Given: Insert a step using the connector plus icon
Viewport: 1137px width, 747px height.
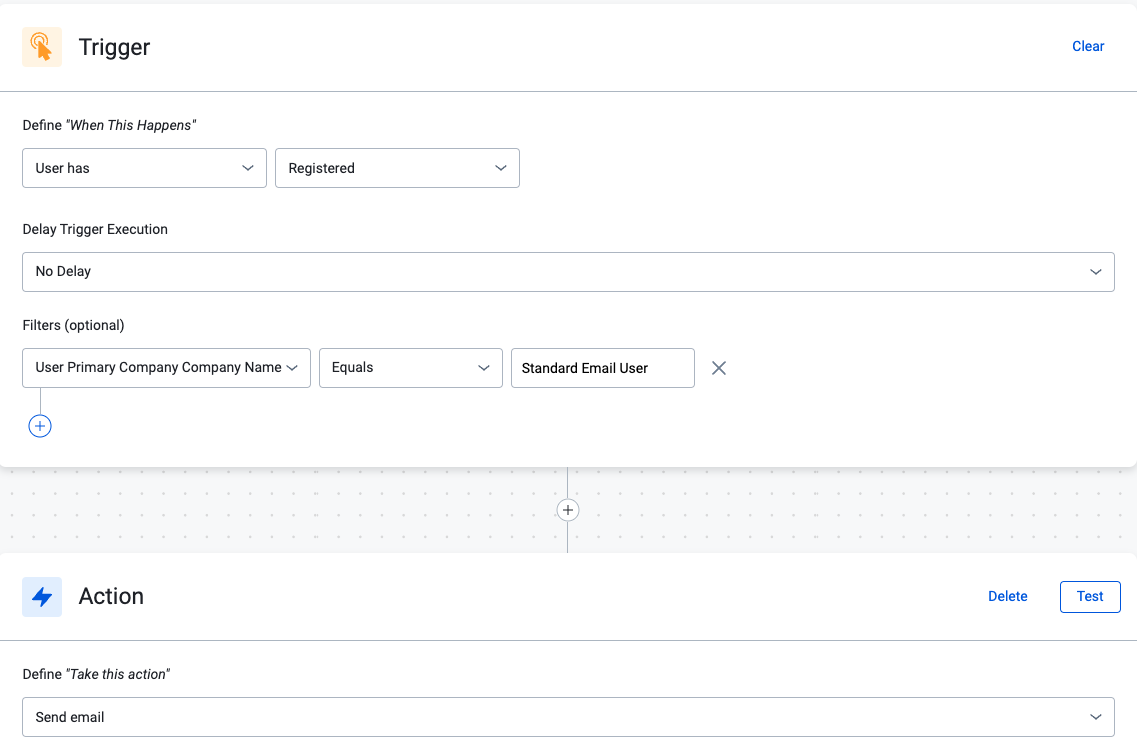Looking at the screenshot, I should click(x=568, y=511).
